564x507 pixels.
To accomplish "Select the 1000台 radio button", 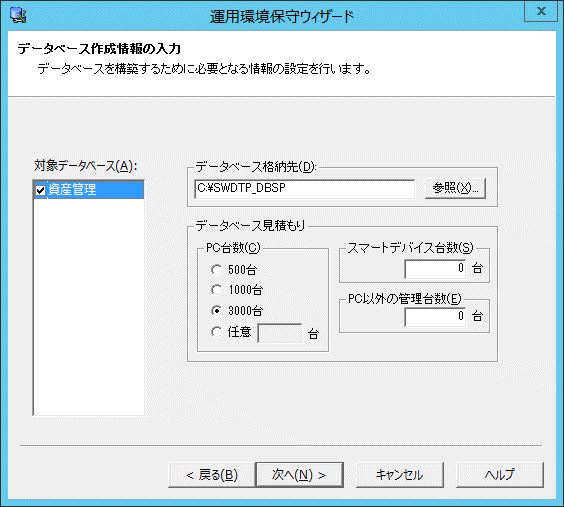I will (216, 290).
